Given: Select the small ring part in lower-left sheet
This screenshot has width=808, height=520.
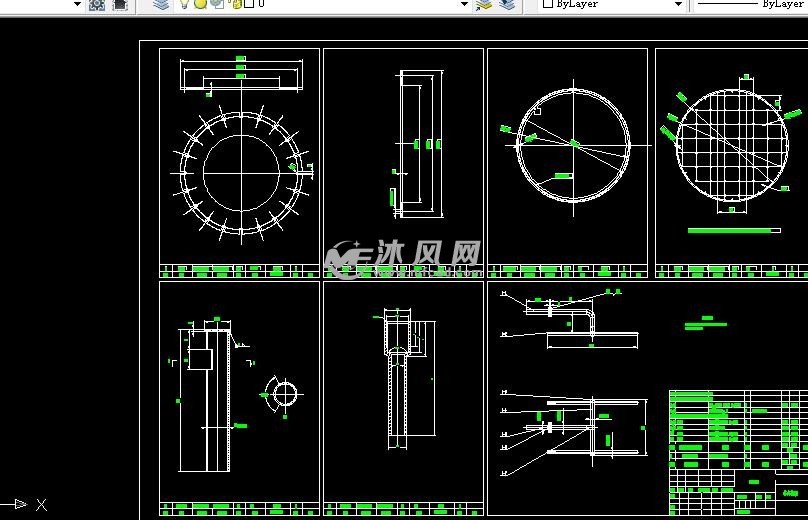Looking at the screenshot, I should pos(285,393).
